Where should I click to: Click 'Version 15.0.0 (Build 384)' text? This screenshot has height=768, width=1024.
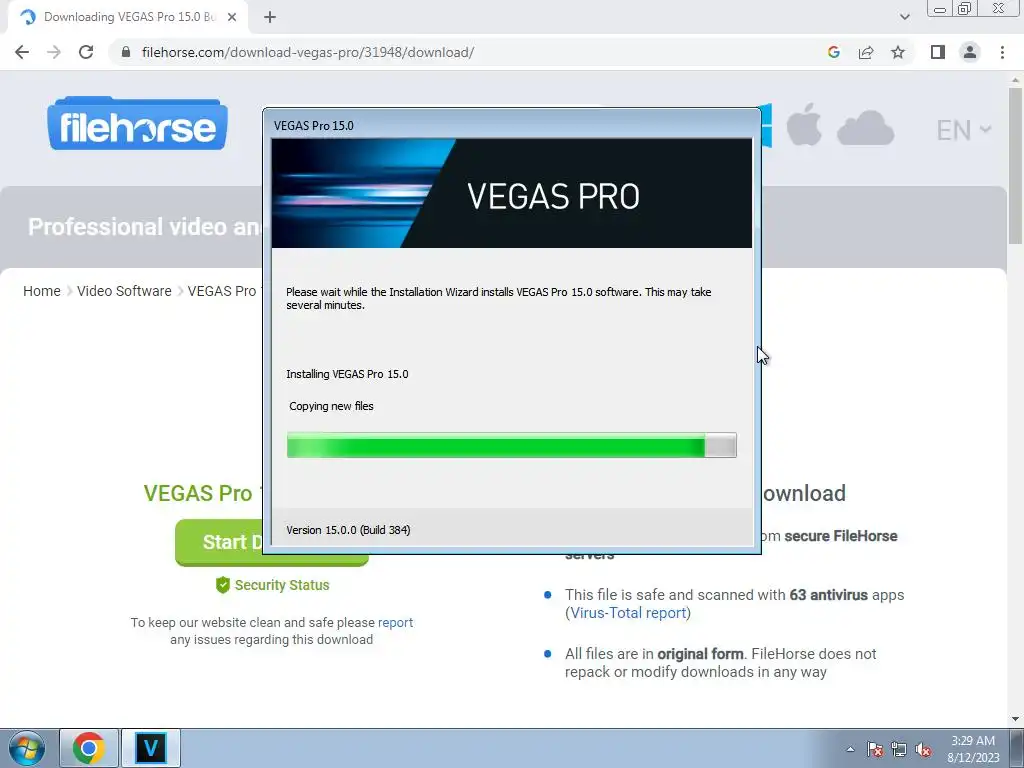tap(348, 530)
